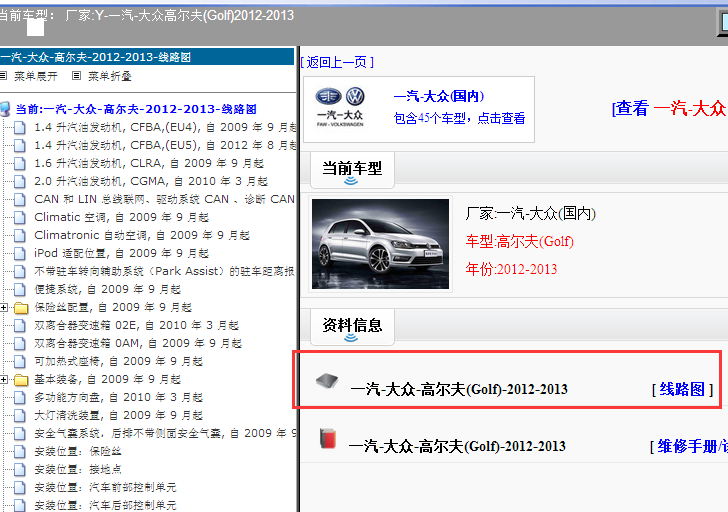Open 1.6 升汽油发动机, CLRA diagram
This screenshot has width=728, height=512.
(x=149, y=163)
